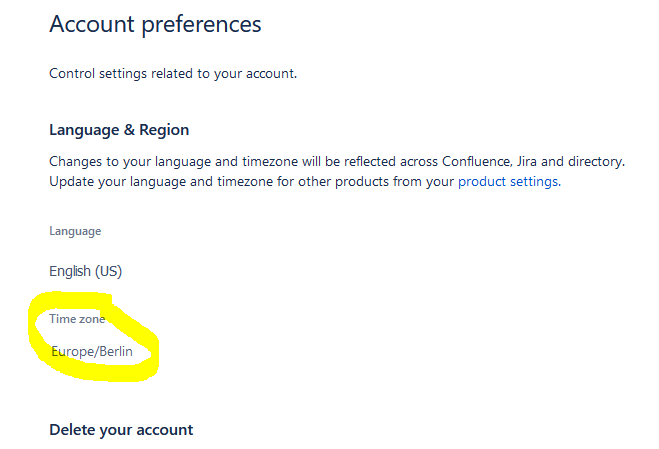The image size is (659, 449).
Task: Click the Account preferences page title
Action: coord(155,24)
